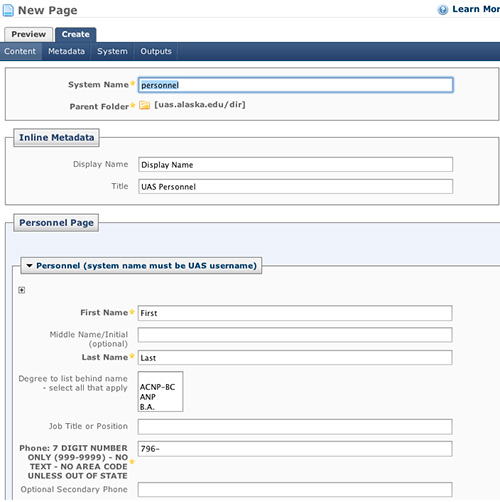
Task: Click the Learn More help icon
Action: point(443,10)
